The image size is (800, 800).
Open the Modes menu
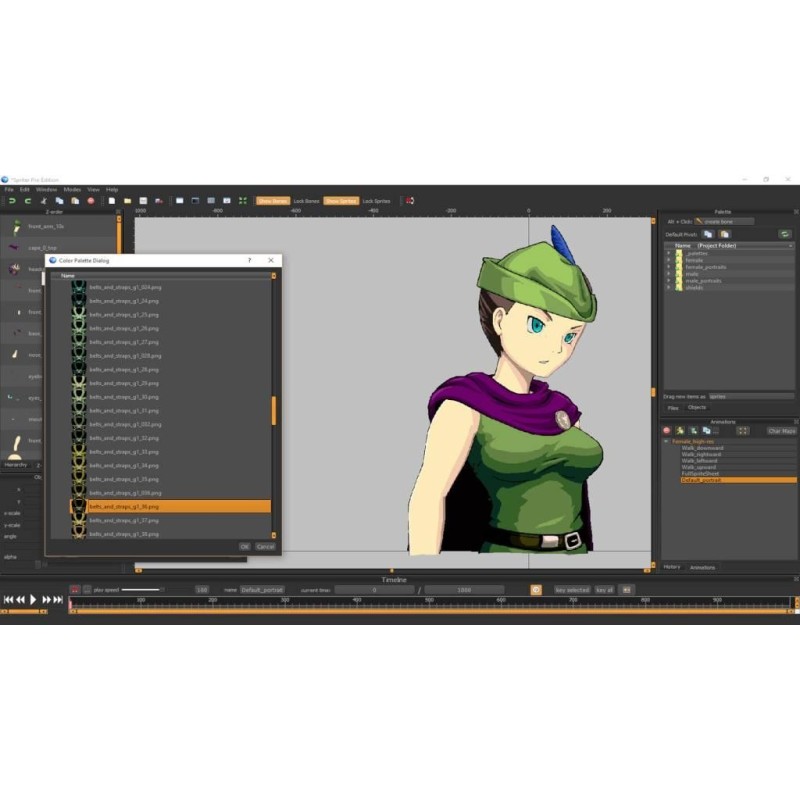tap(72, 189)
